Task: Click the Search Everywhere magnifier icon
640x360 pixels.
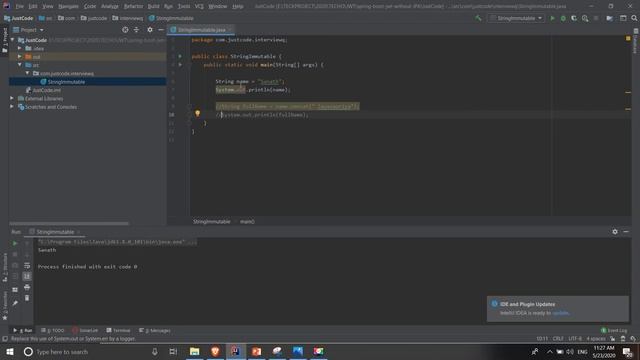Action: tap(634, 18)
